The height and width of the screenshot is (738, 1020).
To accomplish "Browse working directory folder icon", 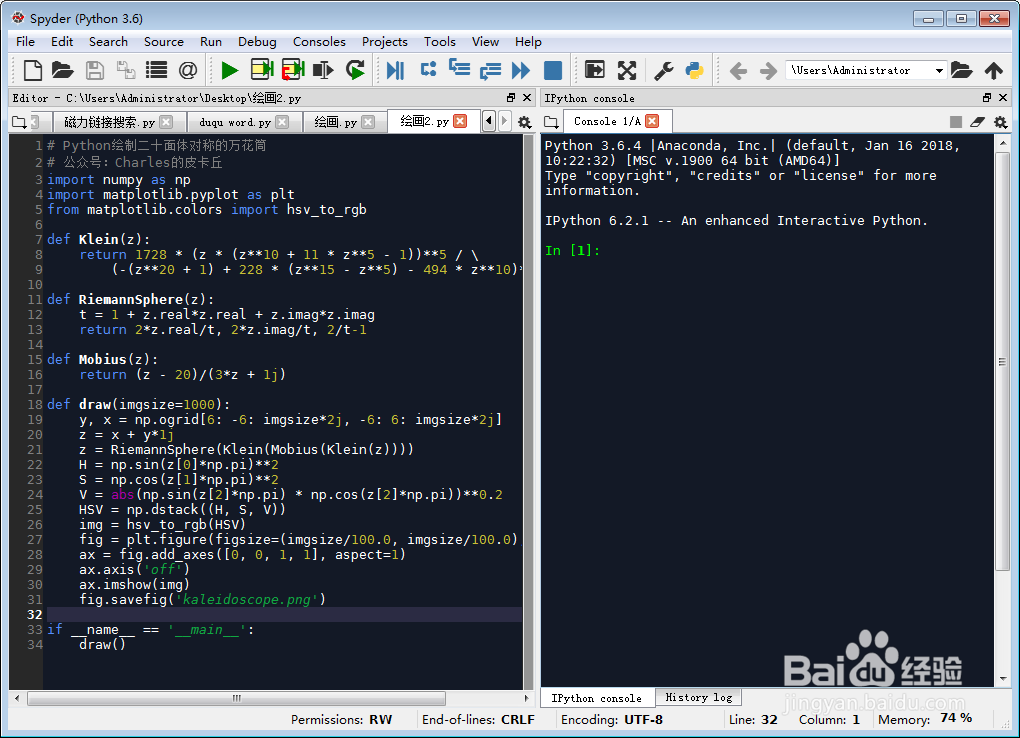I will click(961, 70).
